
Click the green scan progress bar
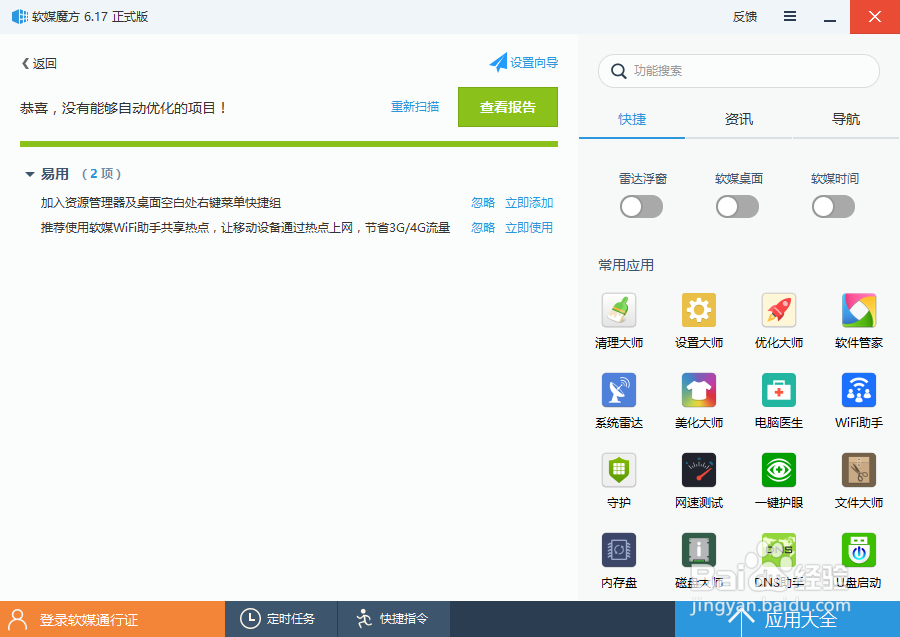point(289,144)
